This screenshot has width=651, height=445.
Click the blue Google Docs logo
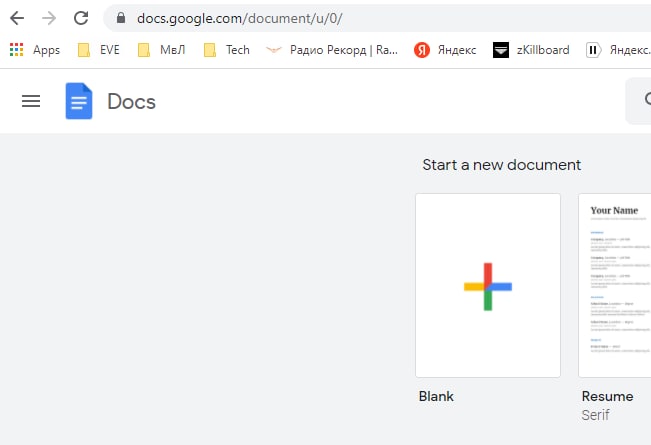coord(79,101)
